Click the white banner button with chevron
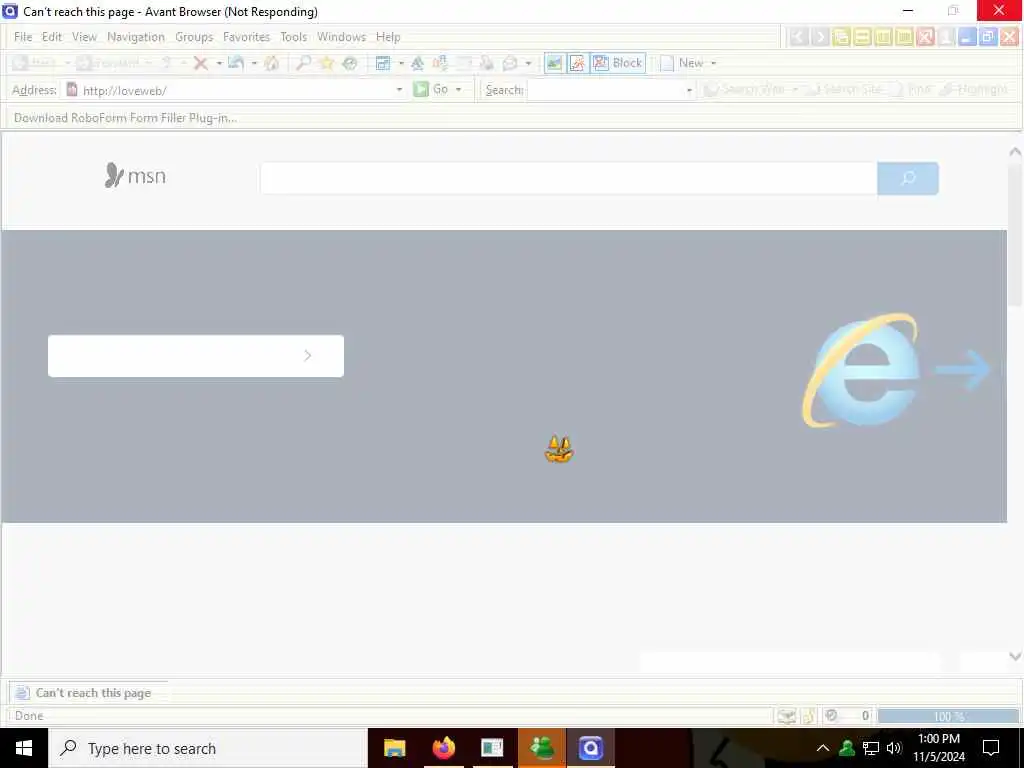Image resolution: width=1024 pixels, height=768 pixels. click(x=196, y=356)
